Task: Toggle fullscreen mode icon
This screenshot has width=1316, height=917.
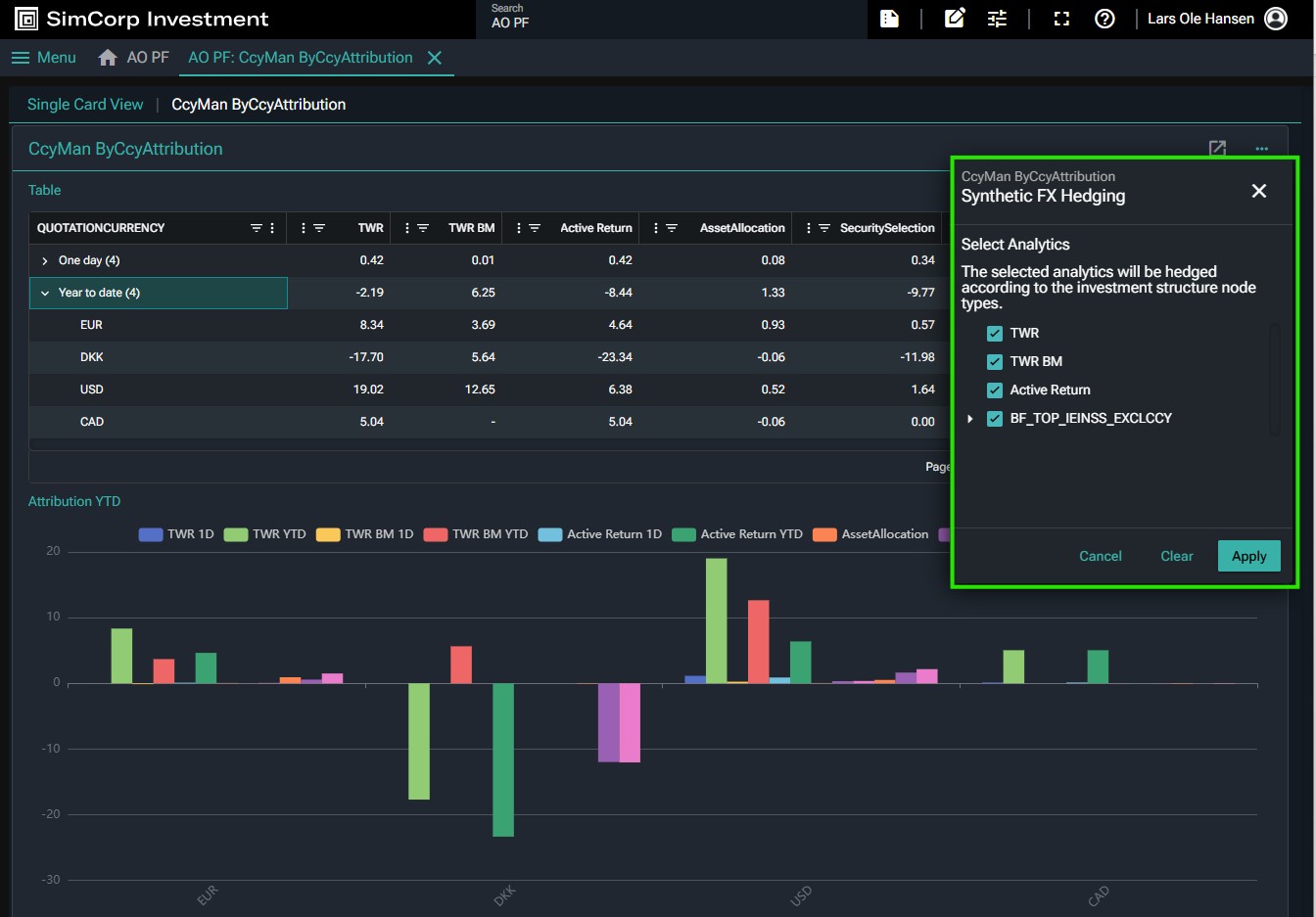Action: tap(1061, 19)
